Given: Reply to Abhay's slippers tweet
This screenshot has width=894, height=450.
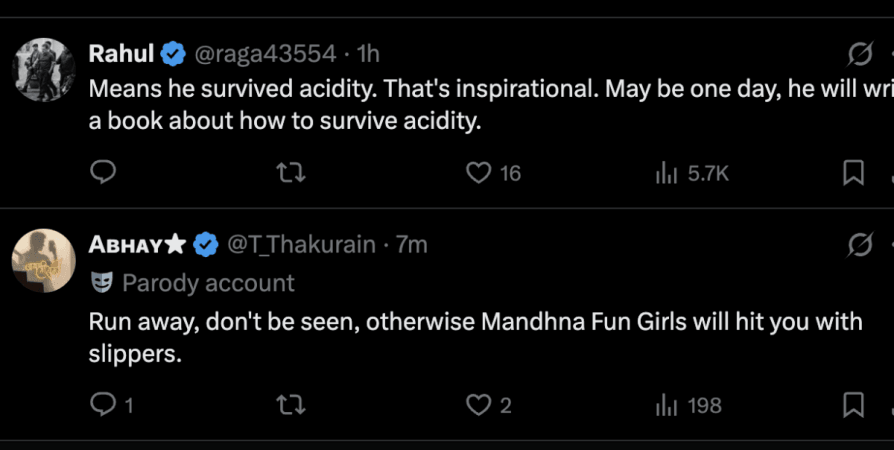Looking at the screenshot, I should tap(104, 405).
